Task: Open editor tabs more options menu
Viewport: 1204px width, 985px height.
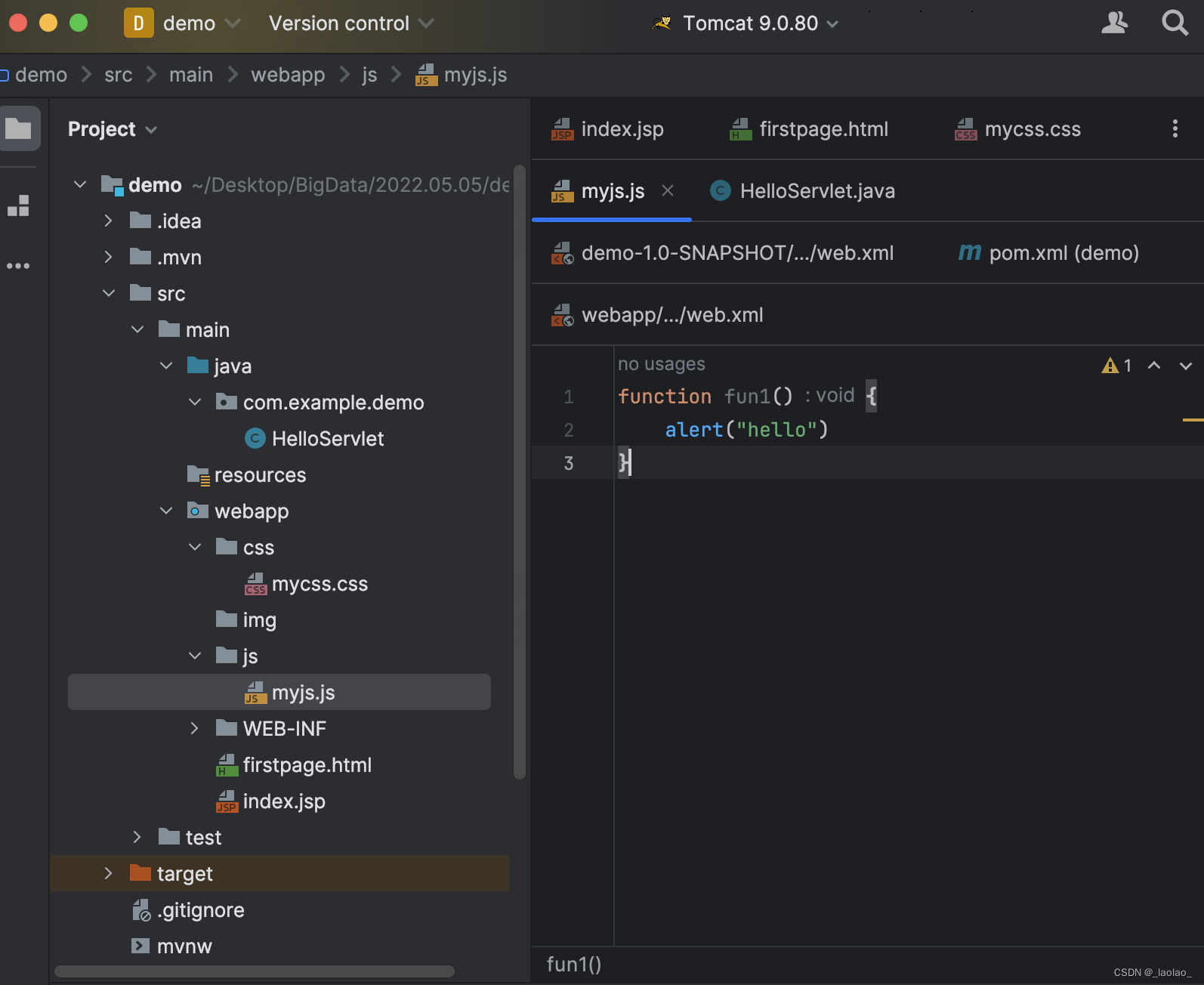Action: [1175, 128]
